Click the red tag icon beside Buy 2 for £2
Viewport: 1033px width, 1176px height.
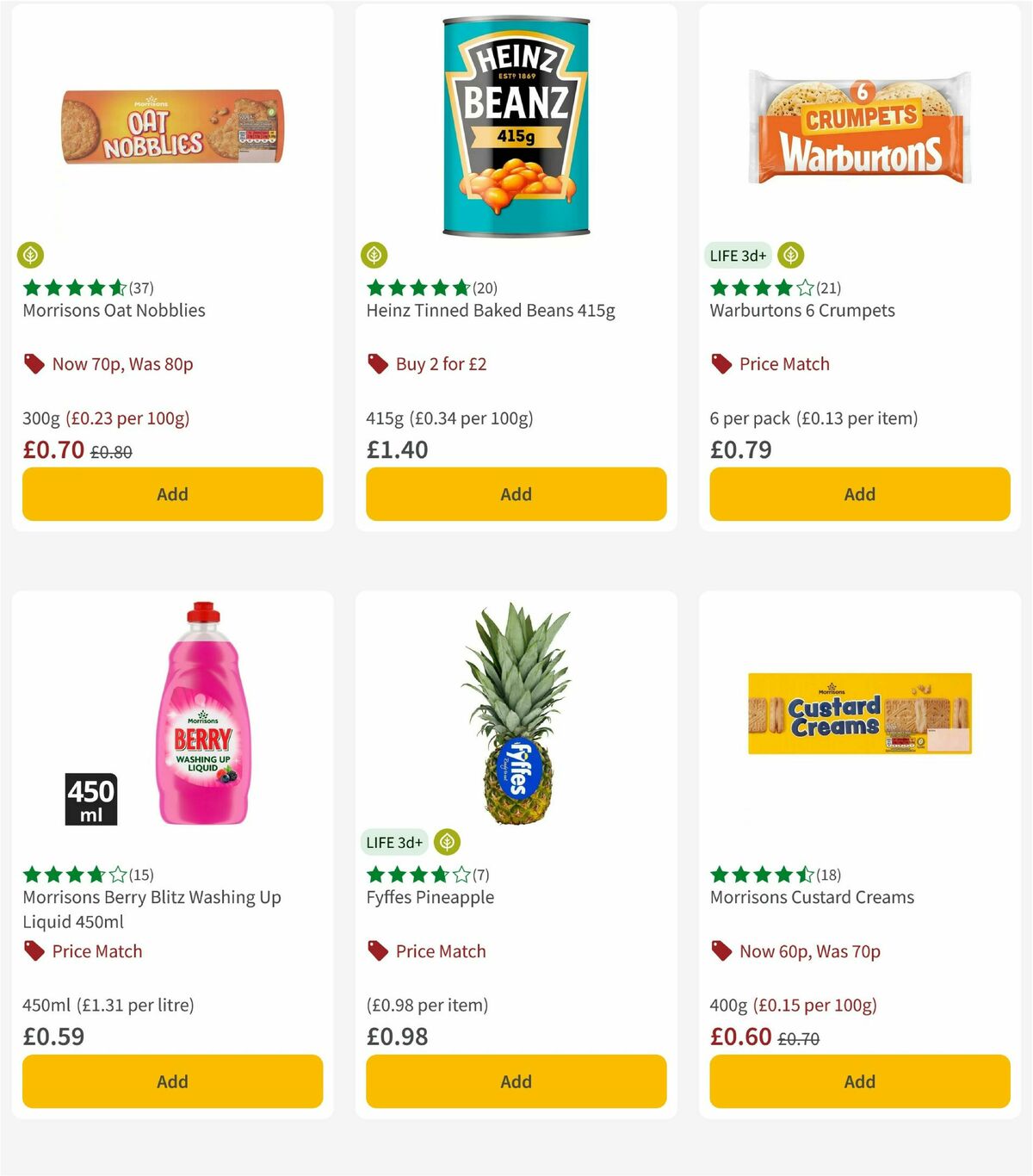[x=377, y=363]
